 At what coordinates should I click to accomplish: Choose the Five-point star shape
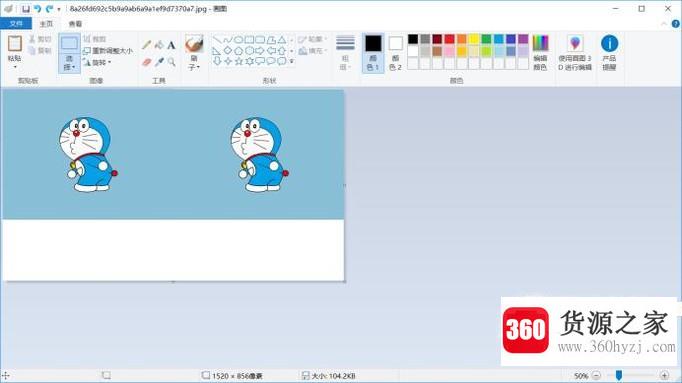238,61
